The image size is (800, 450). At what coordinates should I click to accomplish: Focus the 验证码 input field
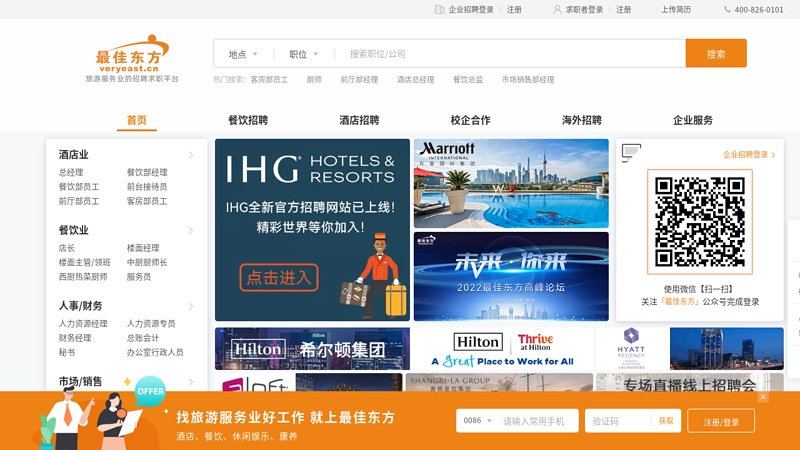(618, 421)
